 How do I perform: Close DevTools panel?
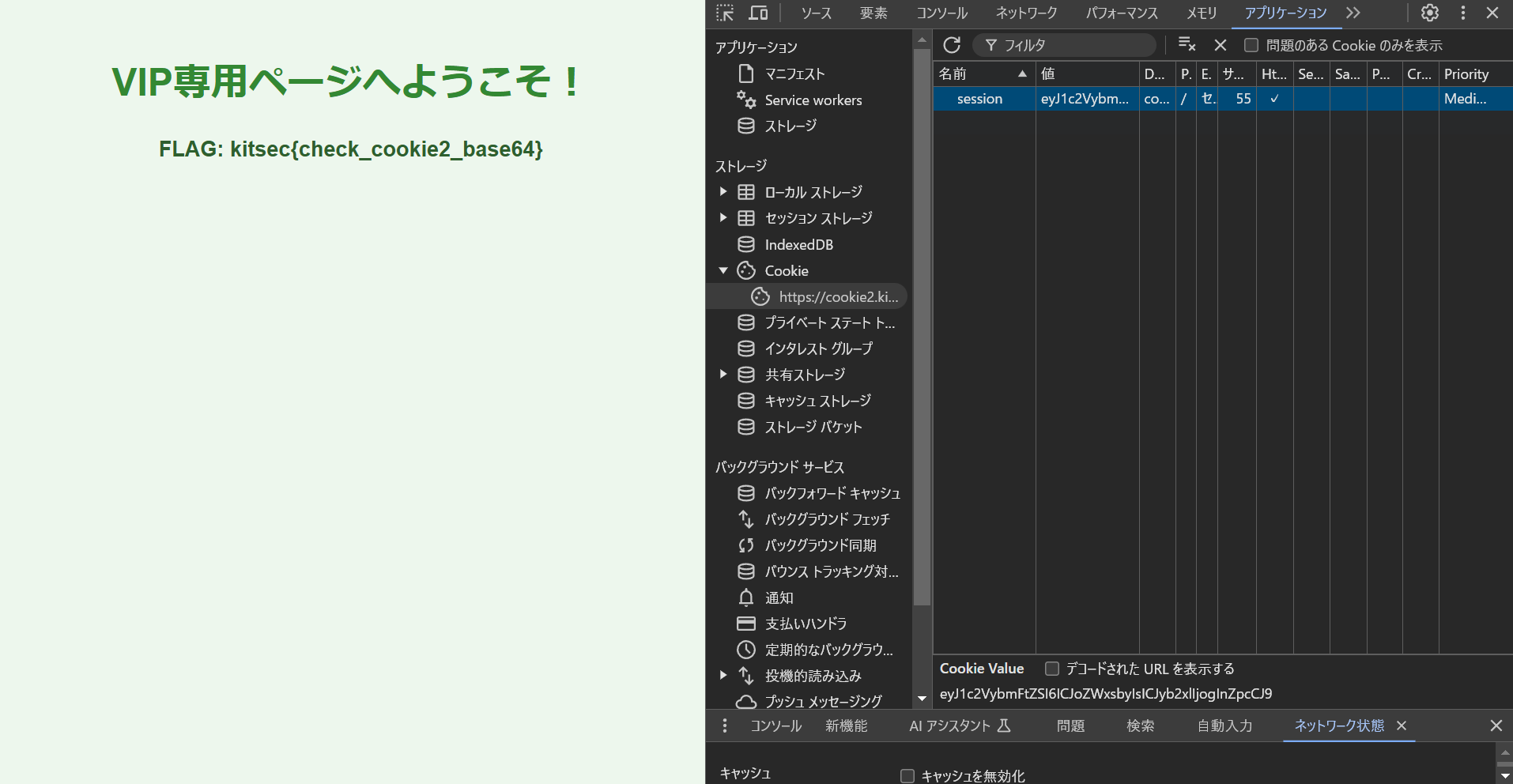pyautogui.click(x=1492, y=13)
